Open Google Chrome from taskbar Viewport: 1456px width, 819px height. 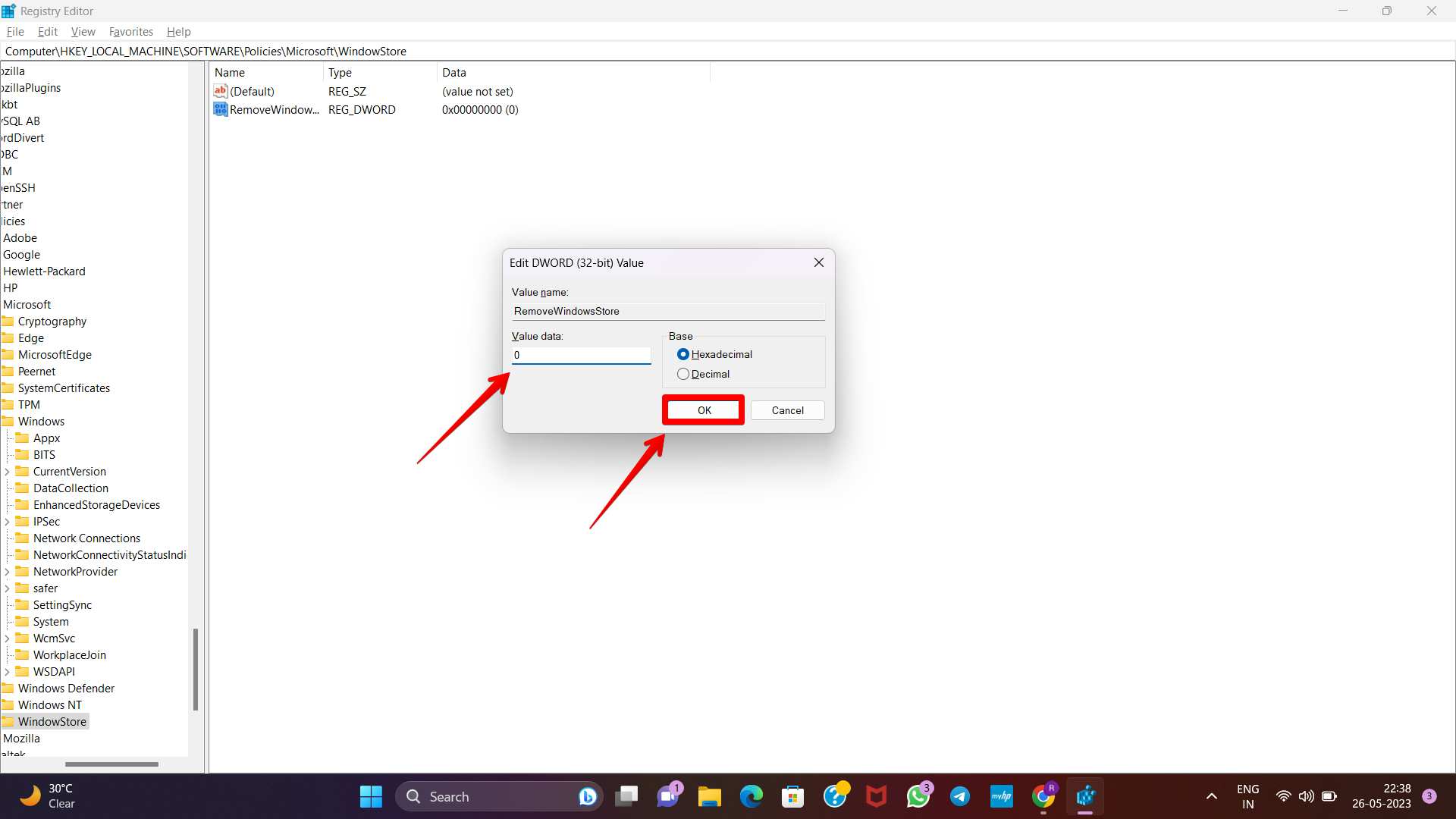pos(1043,796)
